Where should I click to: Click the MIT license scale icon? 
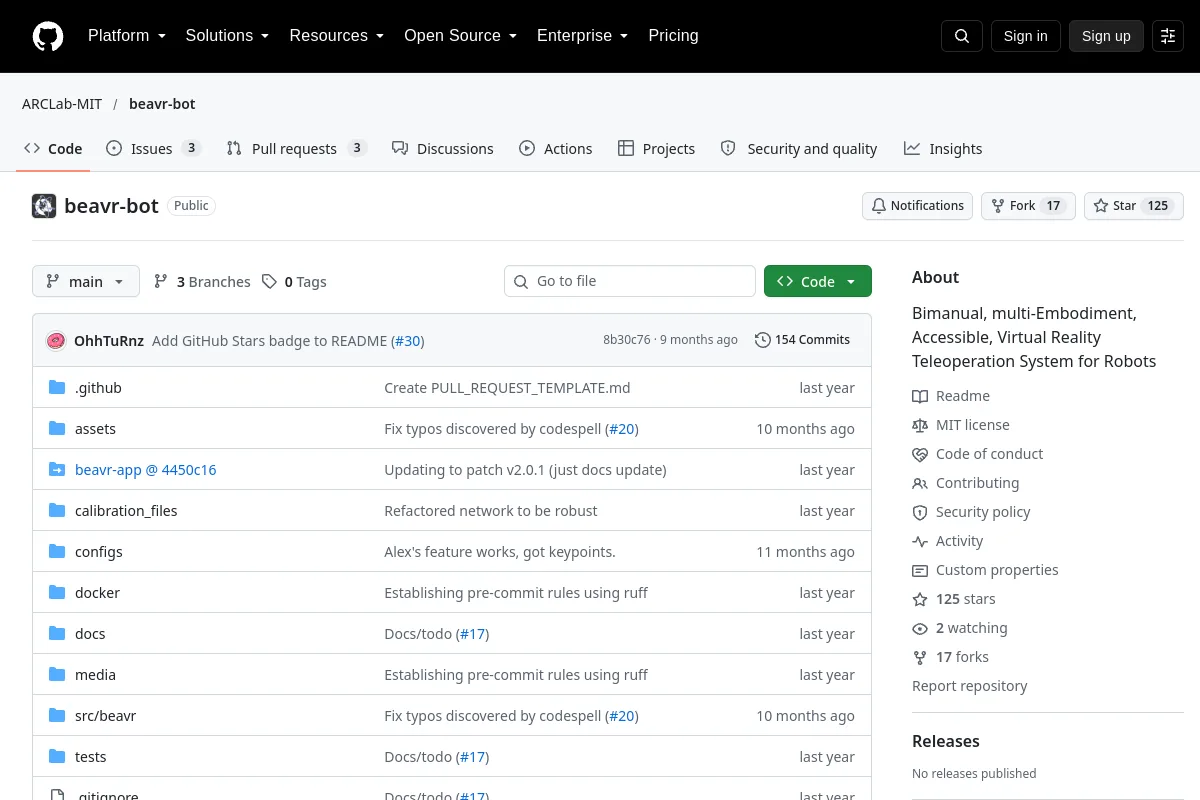click(x=920, y=425)
